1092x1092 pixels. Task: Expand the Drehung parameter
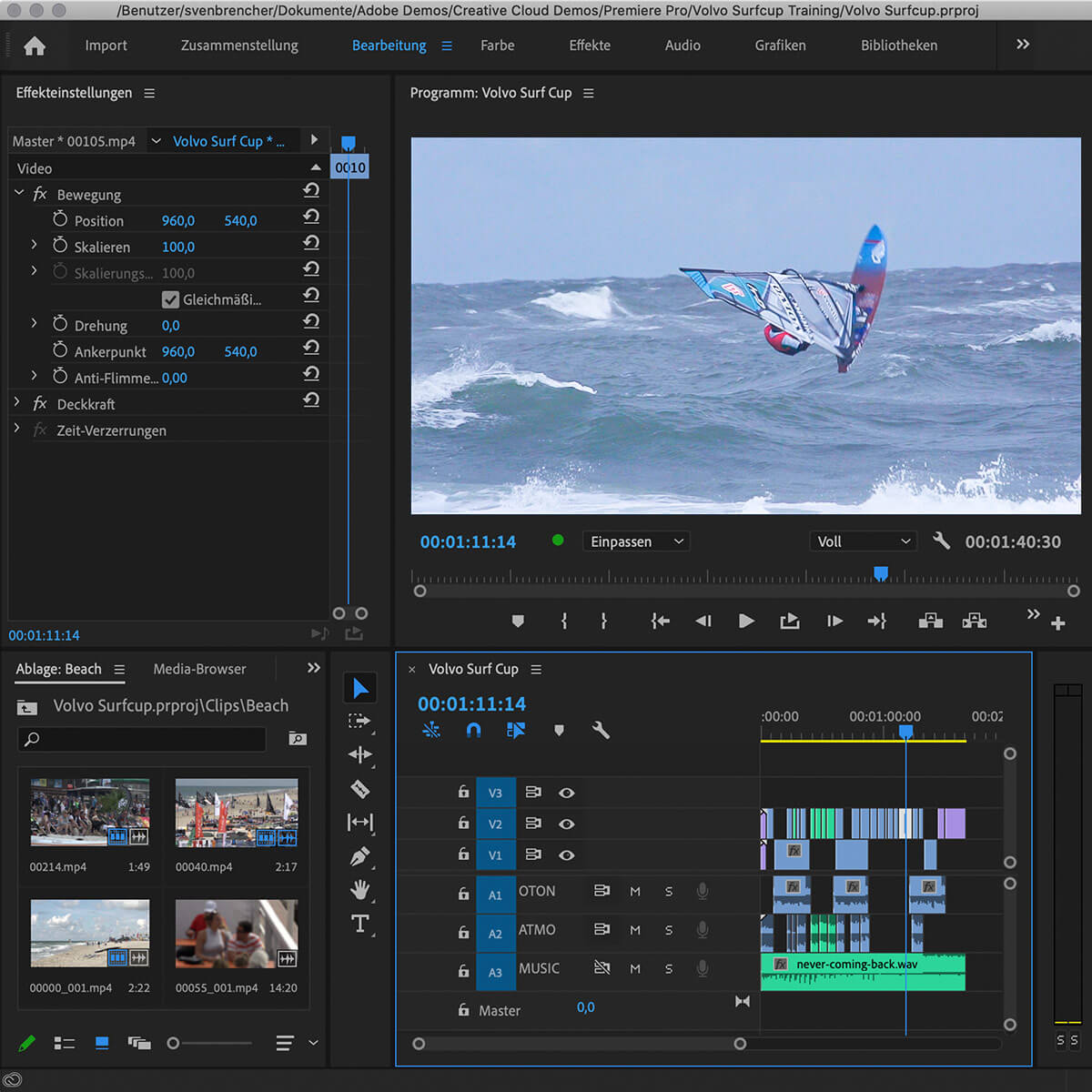pyautogui.click(x=34, y=323)
